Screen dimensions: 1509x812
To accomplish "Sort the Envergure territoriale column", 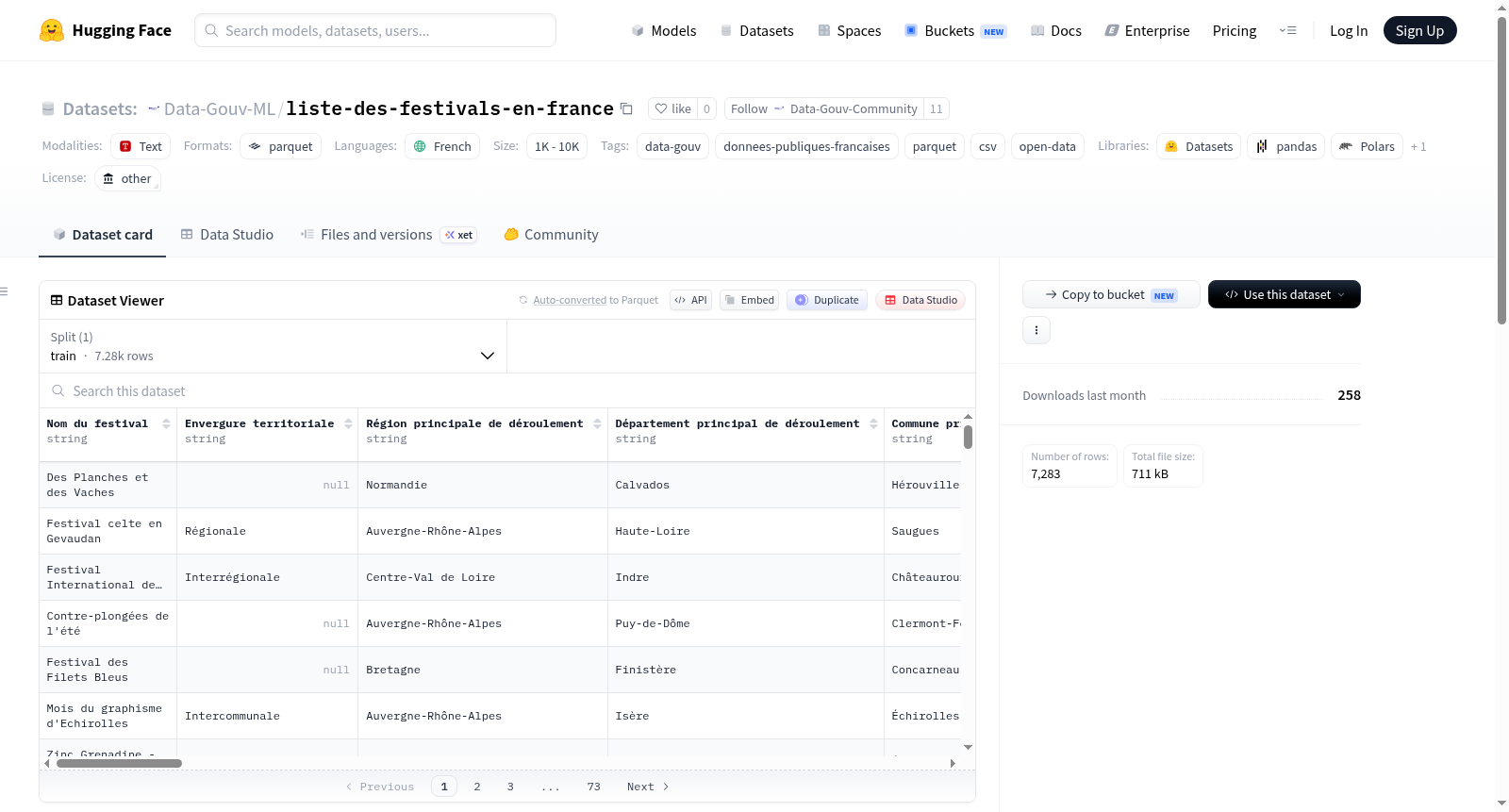I will (348, 423).
